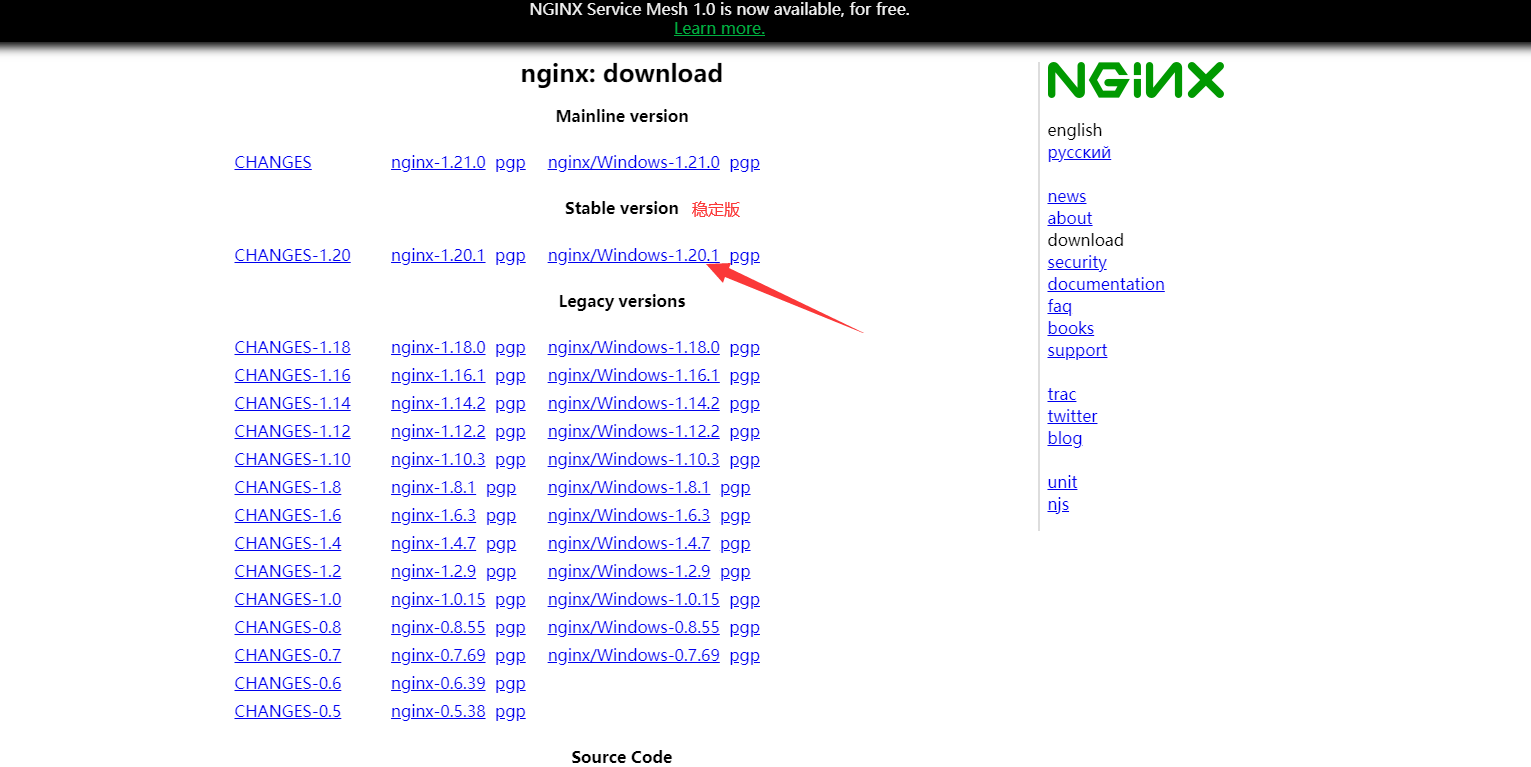Open pgp signature for nginx/Windows-1.20.1
Image resolution: width=1531 pixels, height=767 pixels.
(745, 255)
